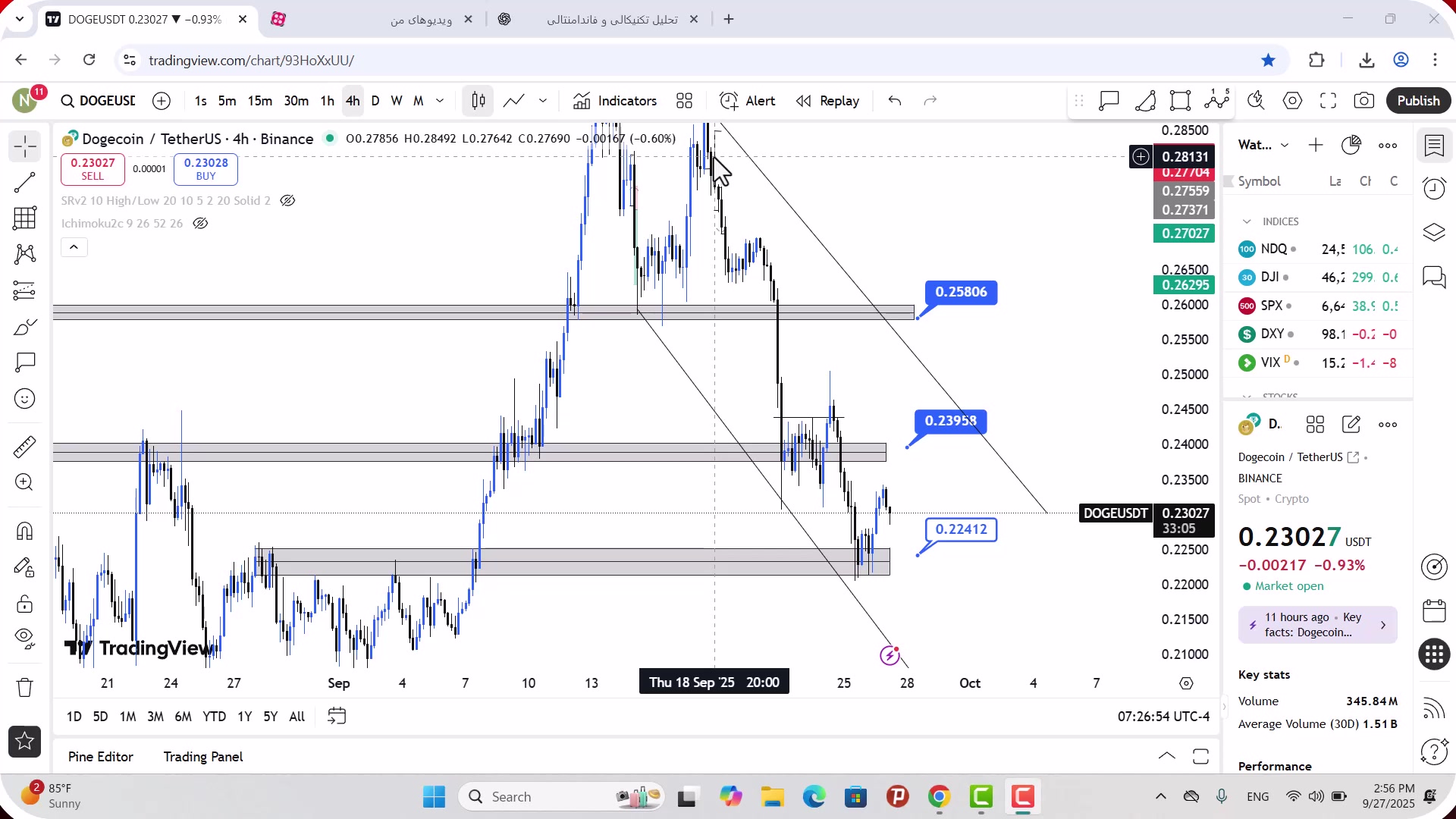Expand the bottom panel chevron
This screenshot has width=1456, height=819.
click(1167, 756)
